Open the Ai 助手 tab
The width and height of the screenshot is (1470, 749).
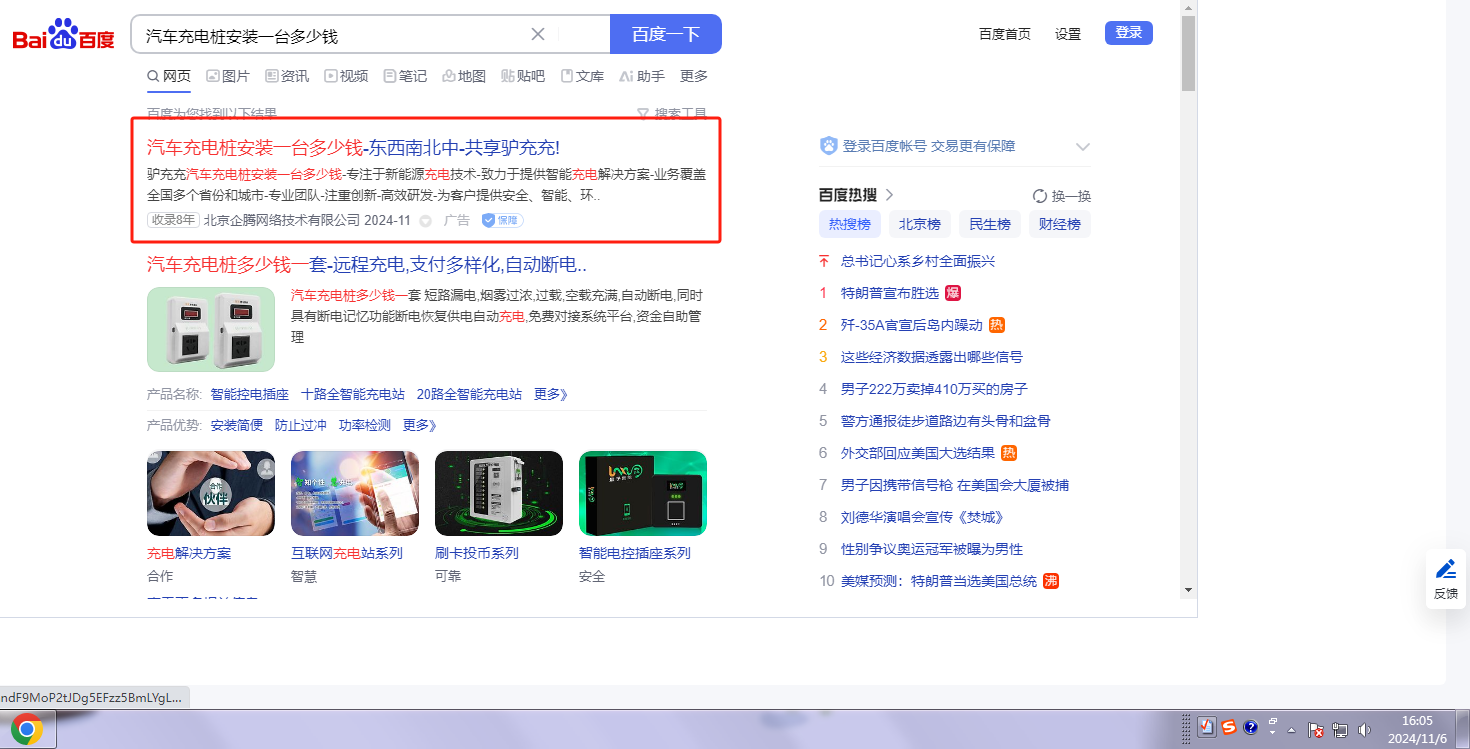pos(642,76)
